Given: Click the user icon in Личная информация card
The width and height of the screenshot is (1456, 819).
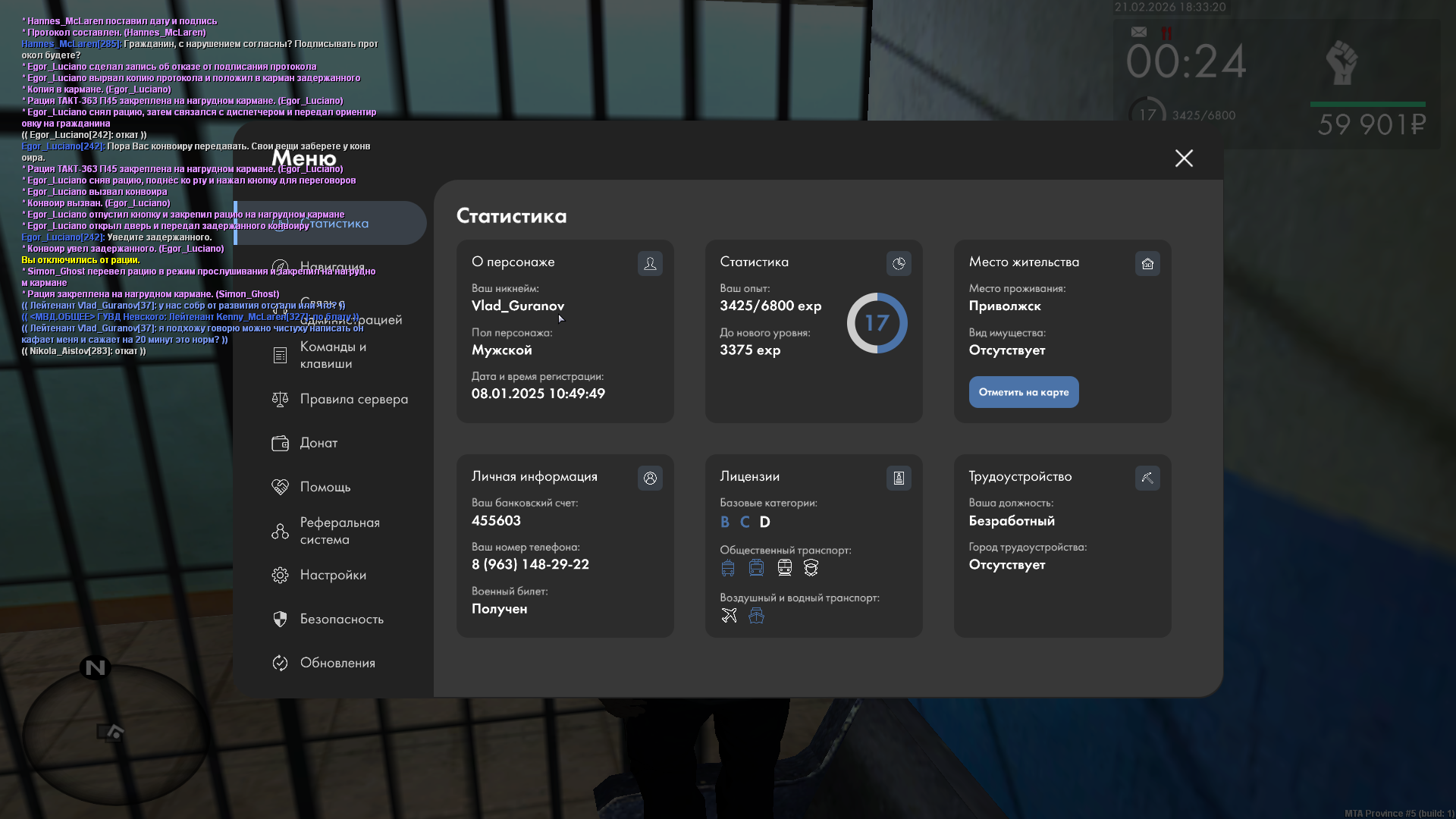Looking at the screenshot, I should pos(650,478).
